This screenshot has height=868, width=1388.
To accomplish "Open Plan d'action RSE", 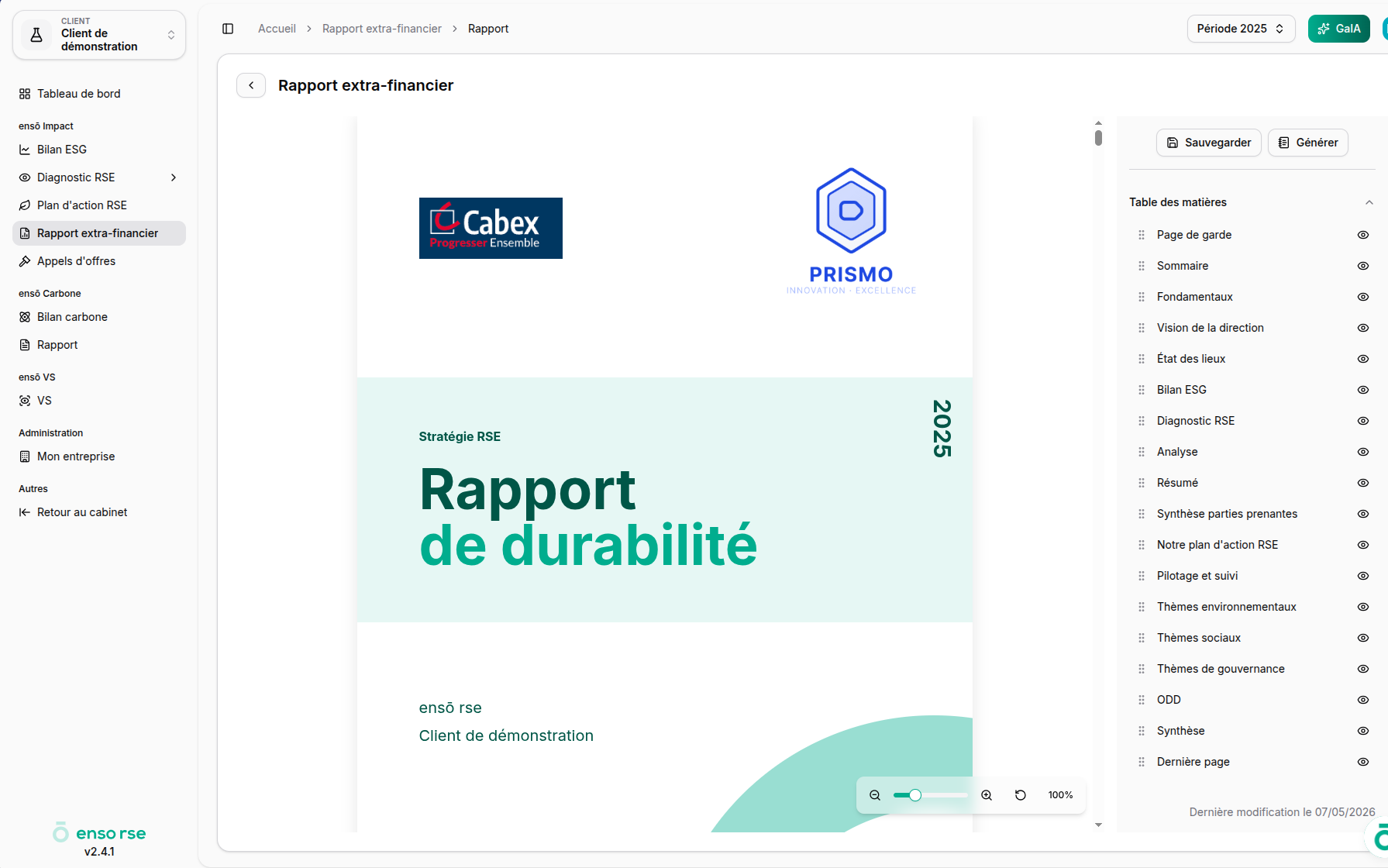I will click(99, 205).
